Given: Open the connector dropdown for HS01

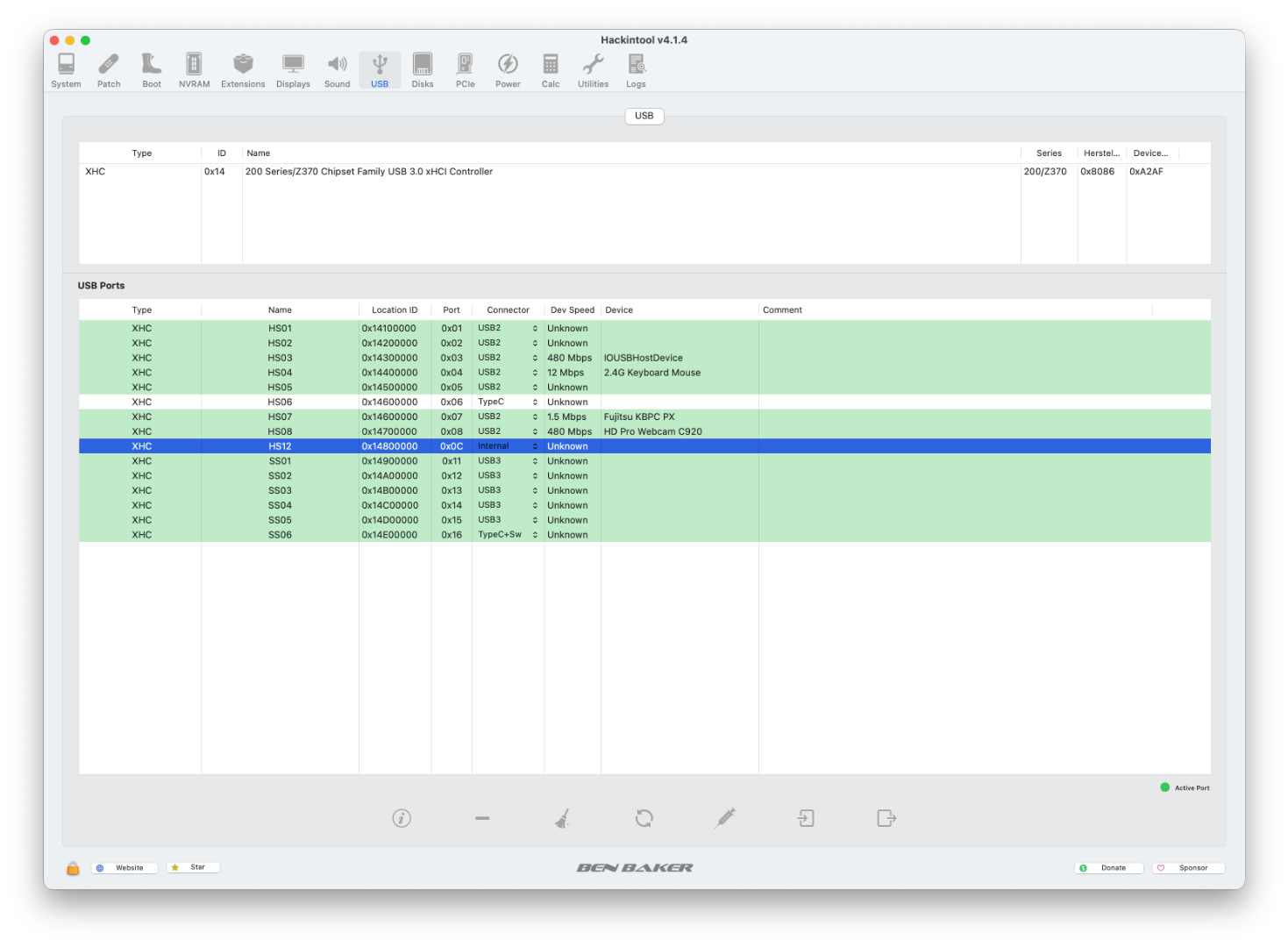Looking at the screenshot, I should tap(508, 328).
